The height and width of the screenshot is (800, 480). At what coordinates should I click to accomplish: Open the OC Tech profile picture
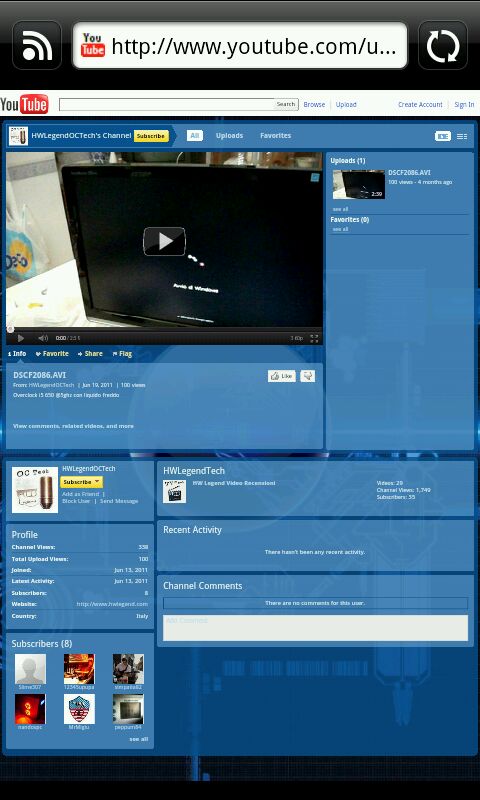[x=35, y=490]
